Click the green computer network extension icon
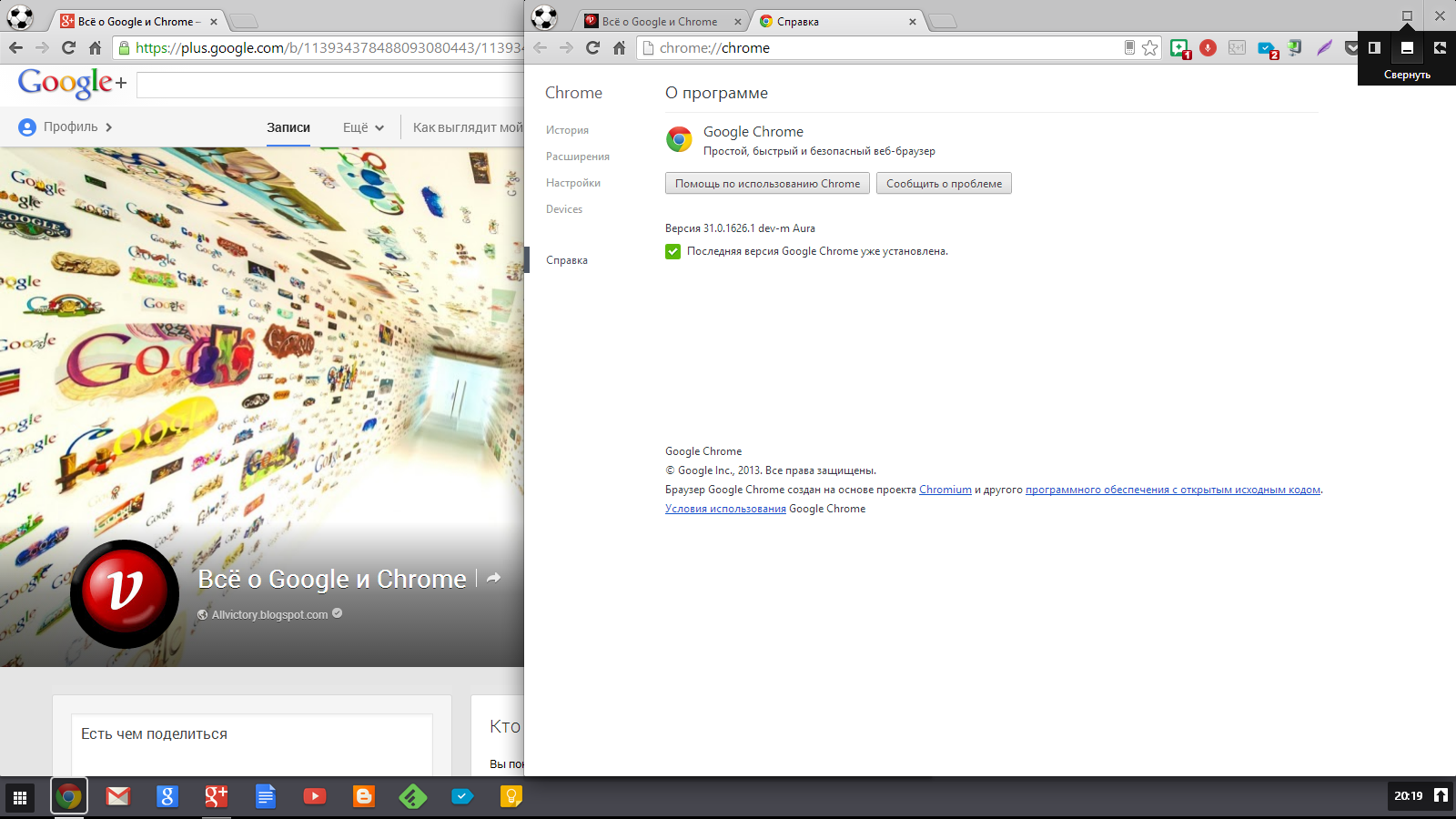Image resolution: width=1456 pixels, height=819 pixels. (1295, 48)
